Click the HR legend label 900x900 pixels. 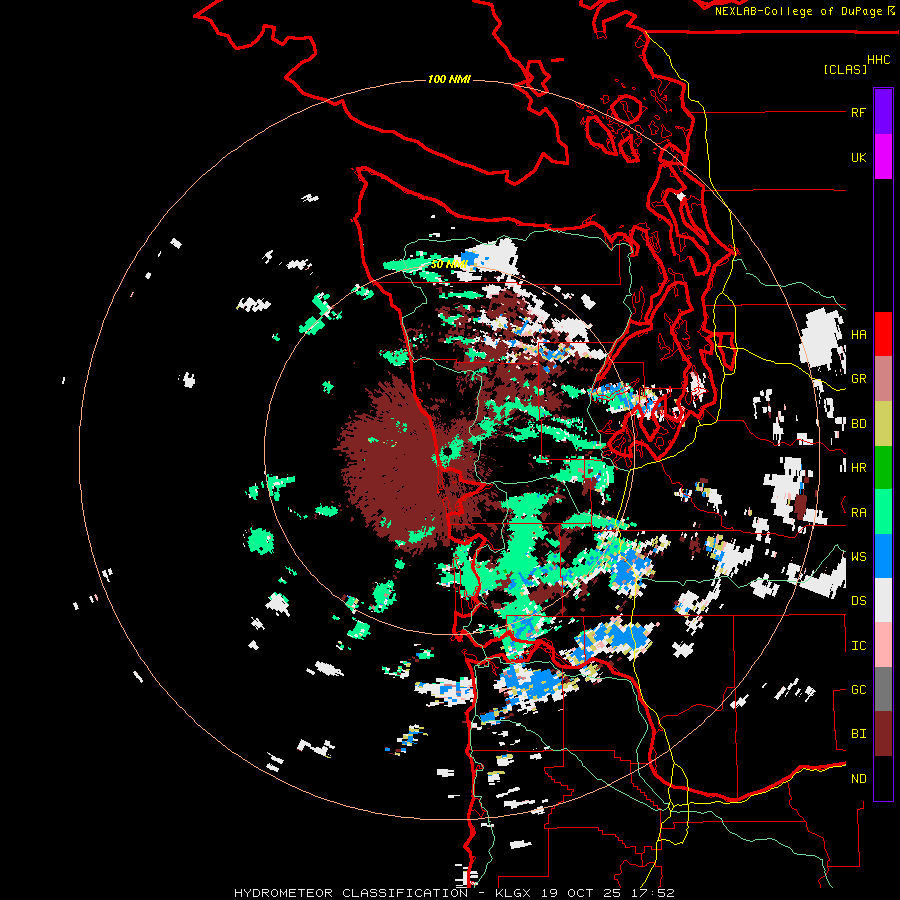pos(858,468)
